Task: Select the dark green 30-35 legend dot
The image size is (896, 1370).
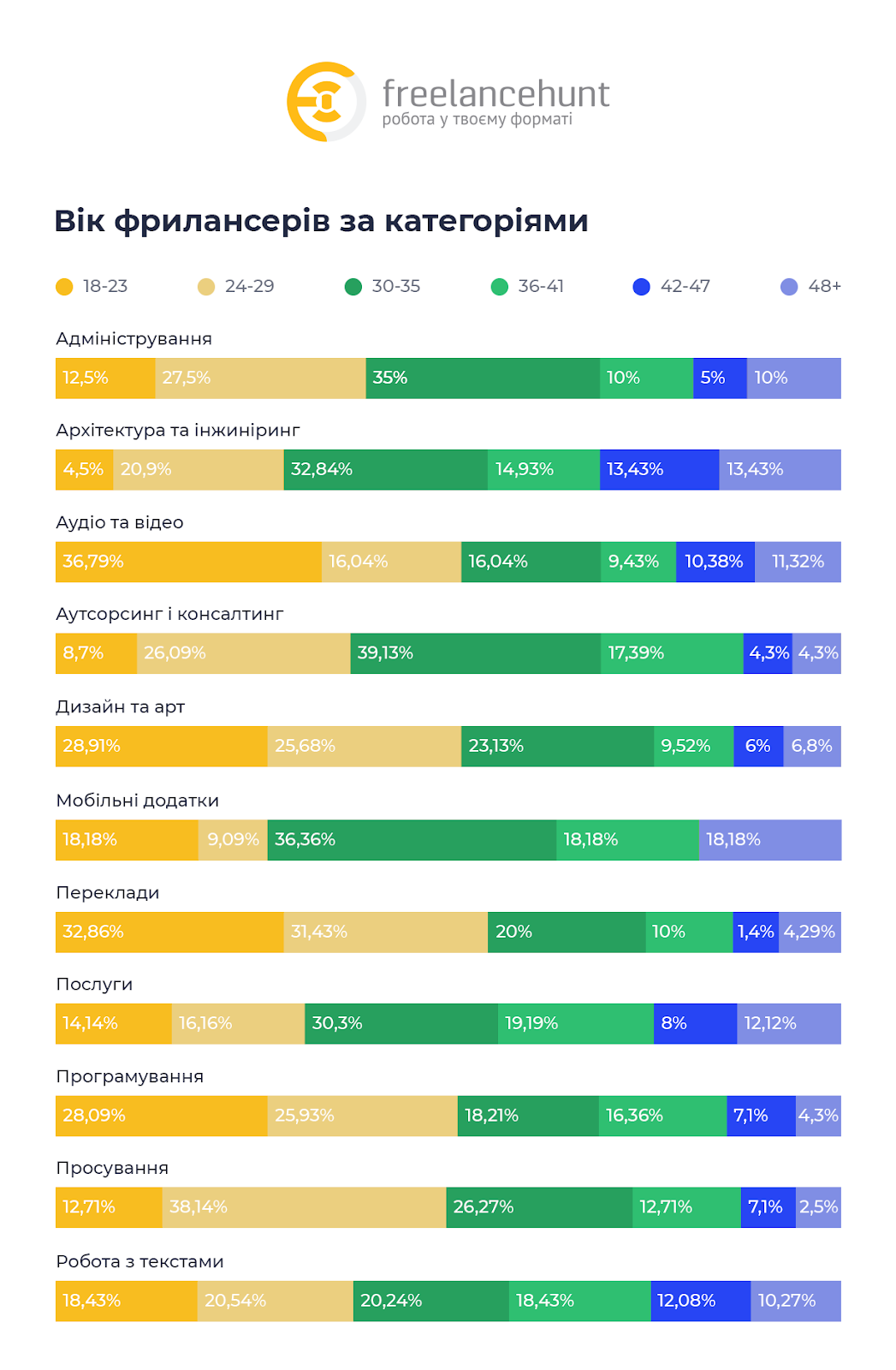Action: pos(353,287)
